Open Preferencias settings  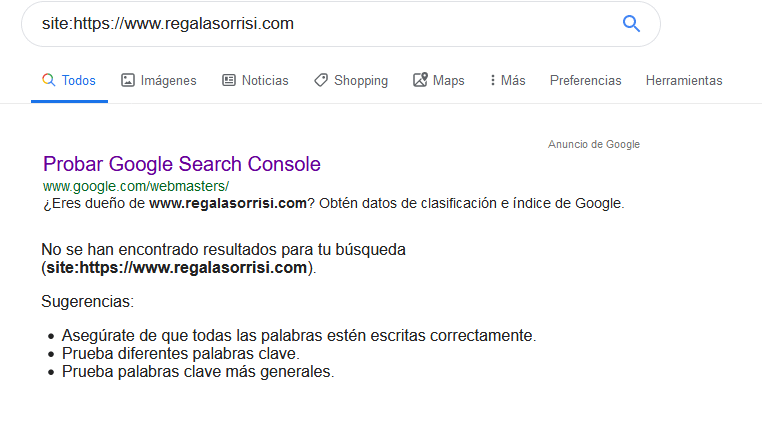click(586, 80)
